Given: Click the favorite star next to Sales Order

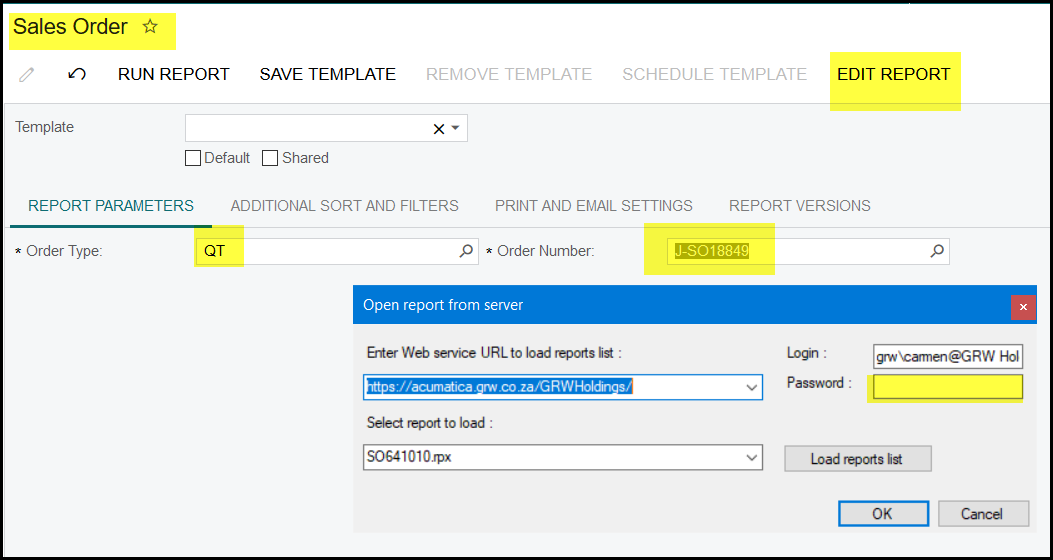Looking at the screenshot, I should [150, 27].
